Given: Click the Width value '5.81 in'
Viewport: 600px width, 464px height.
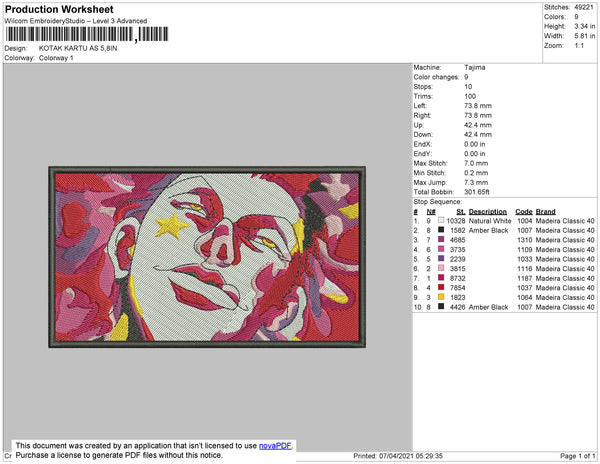Looking at the screenshot, I should [584, 36].
